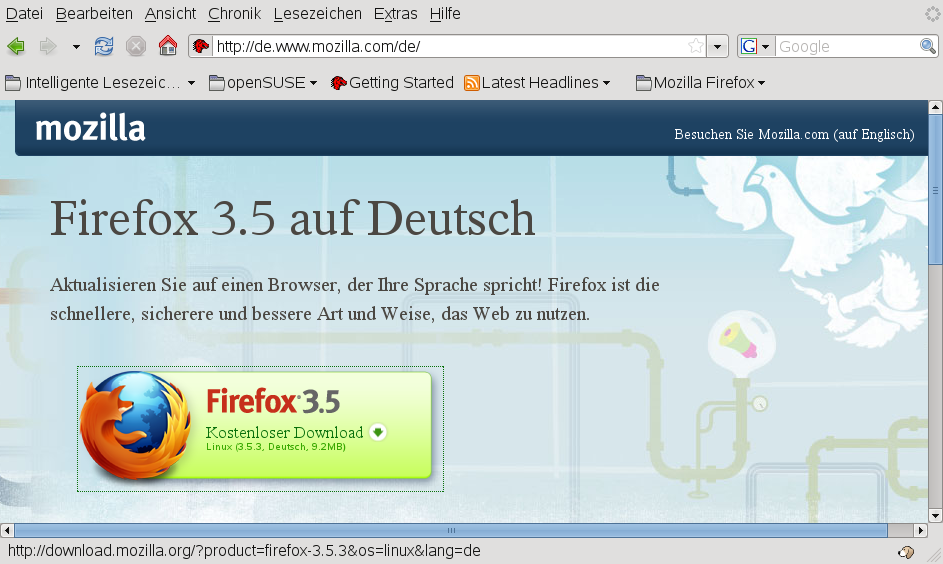Click the Stop loading button
This screenshot has width=943, height=564.
click(x=136, y=46)
